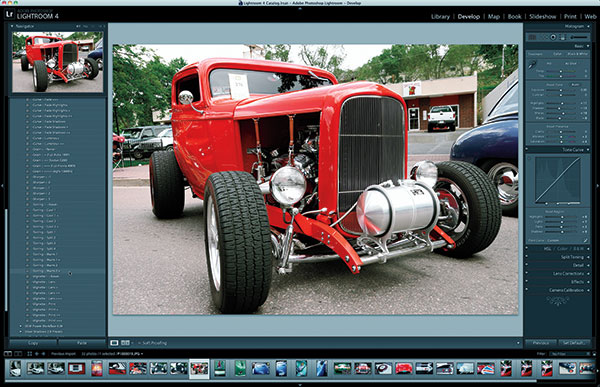The width and height of the screenshot is (600, 387).
Task: Click the Copy settings button
Action: coord(33,343)
